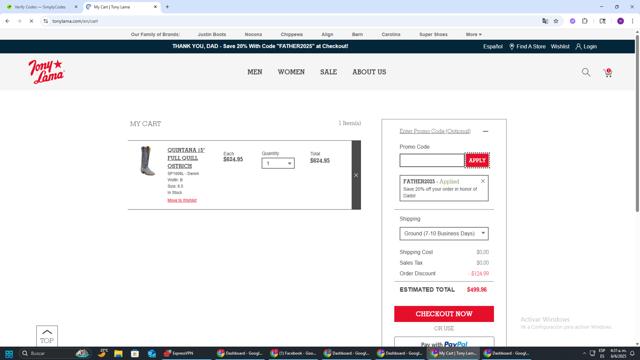Click the translate page icon
Screen dimensions: 640x360
(545, 21)
